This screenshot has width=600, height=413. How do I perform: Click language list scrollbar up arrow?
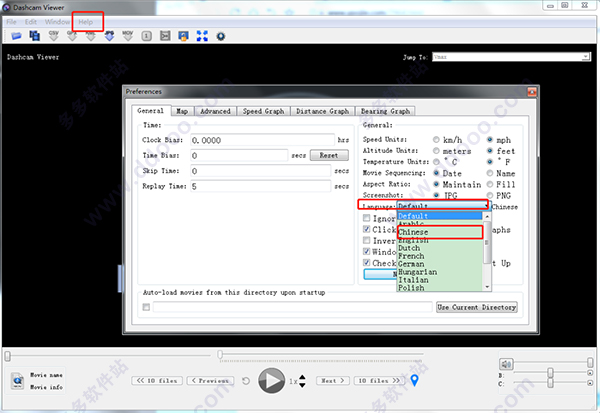[487, 217]
